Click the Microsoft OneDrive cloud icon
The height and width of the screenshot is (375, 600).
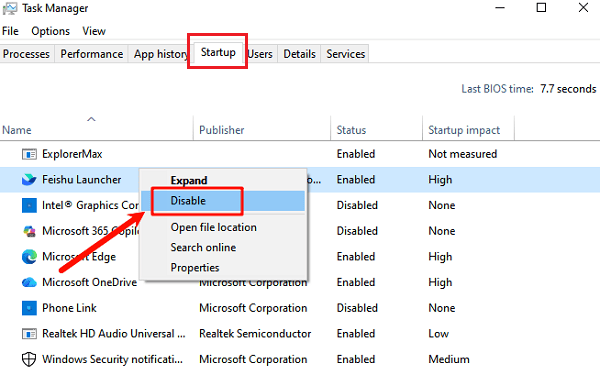point(29,282)
